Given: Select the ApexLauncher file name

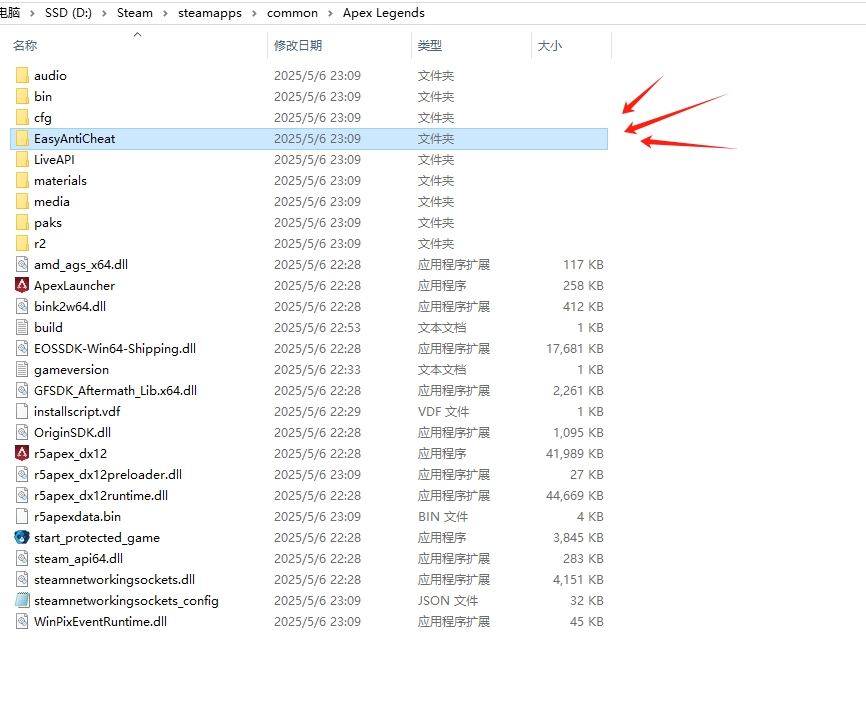Looking at the screenshot, I should [x=75, y=286].
